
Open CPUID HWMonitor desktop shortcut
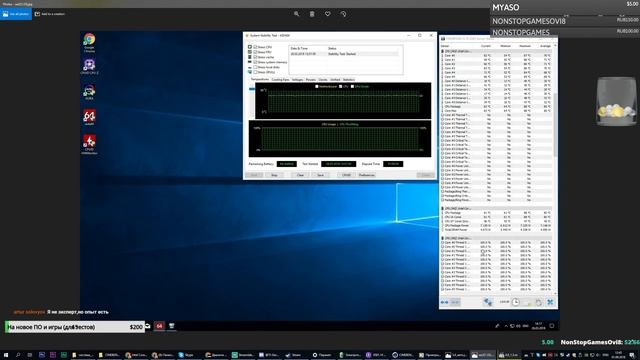(x=89, y=144)
